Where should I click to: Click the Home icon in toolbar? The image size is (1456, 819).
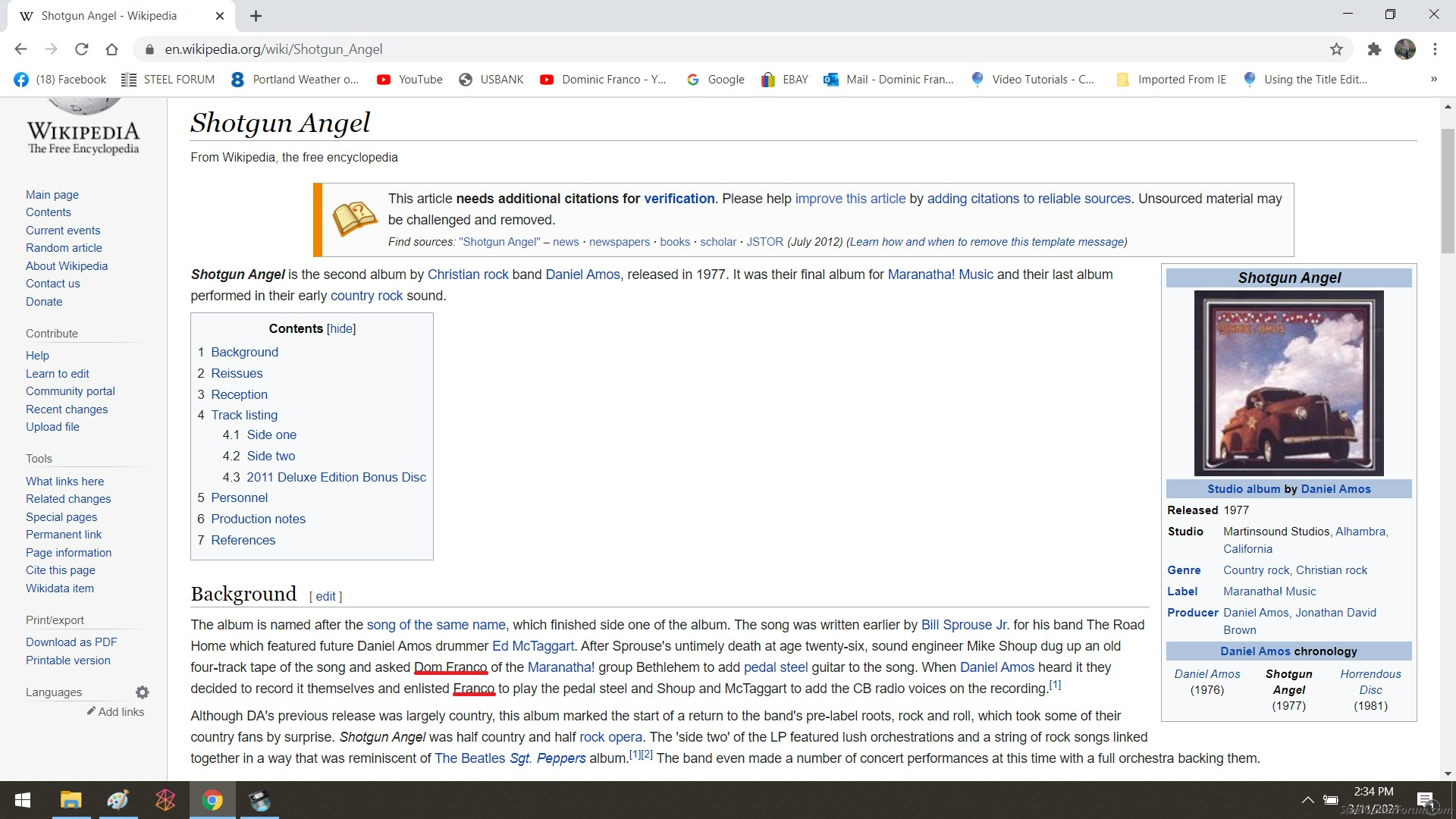pyautogui.click(x=111, y=49)
